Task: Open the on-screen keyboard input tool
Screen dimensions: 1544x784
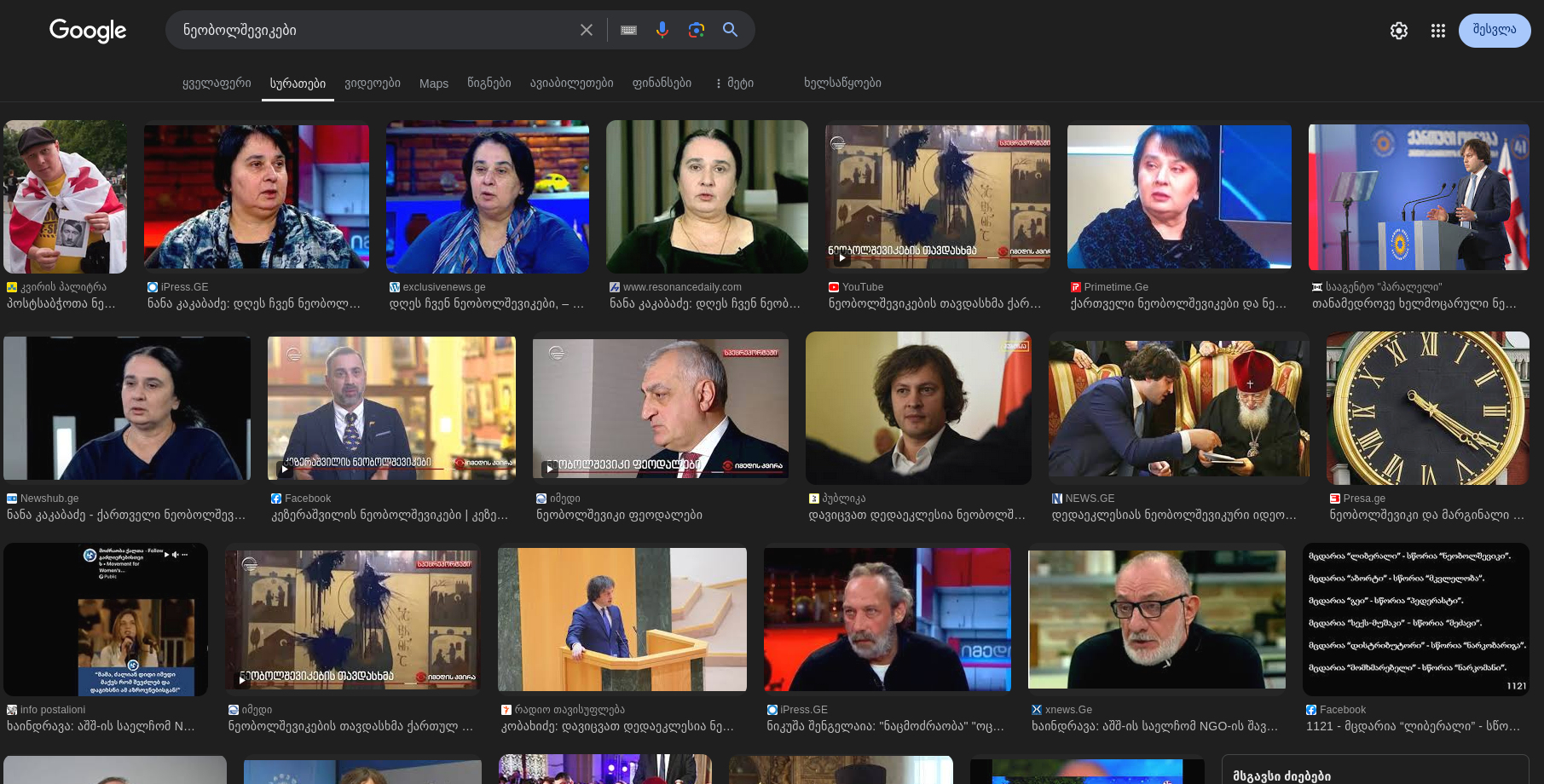Action: click(x=629, y=30)
